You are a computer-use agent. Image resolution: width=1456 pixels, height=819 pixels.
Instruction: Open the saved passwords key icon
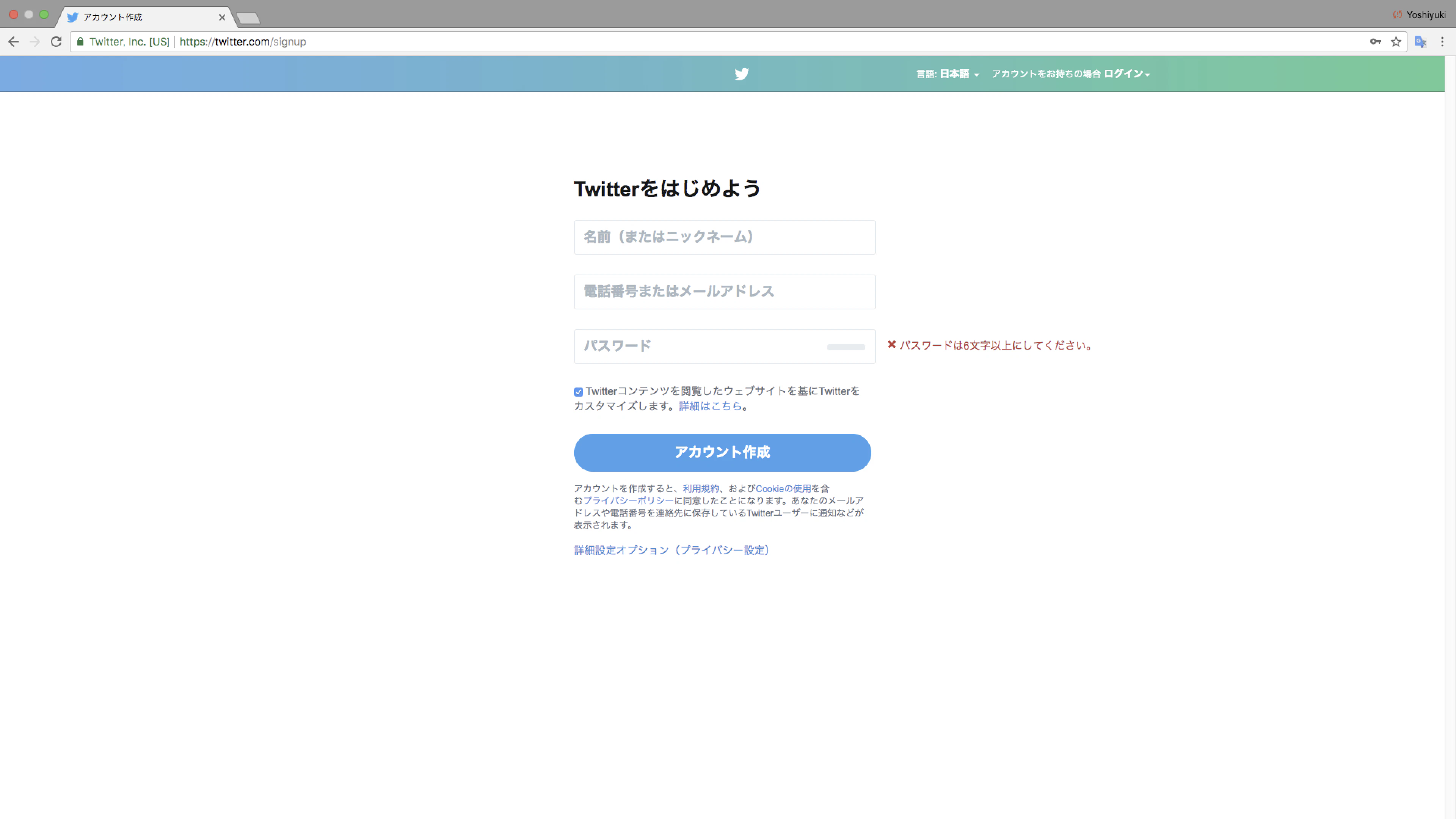point(1375,42)
